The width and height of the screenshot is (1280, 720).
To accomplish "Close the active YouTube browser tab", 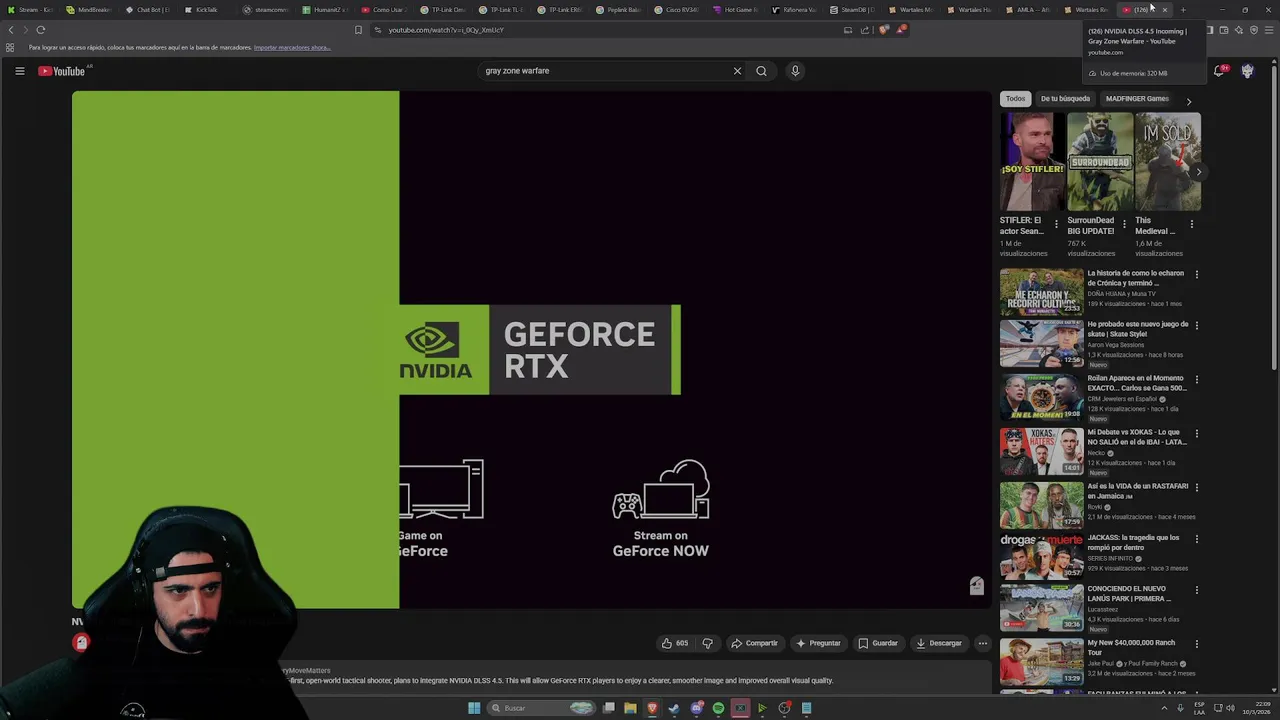I will pyautogui.click(x=1164, y=10).
